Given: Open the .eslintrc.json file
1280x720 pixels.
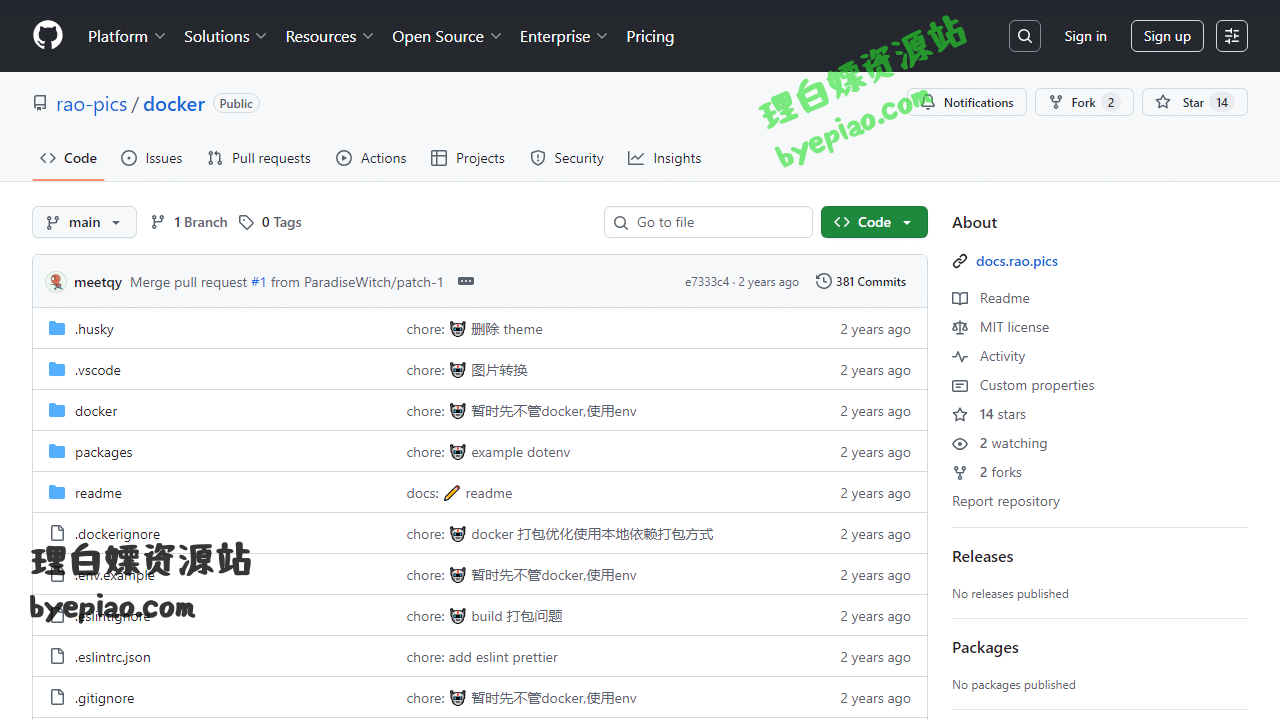Looking at the screenshot, I should pos(113,657).
